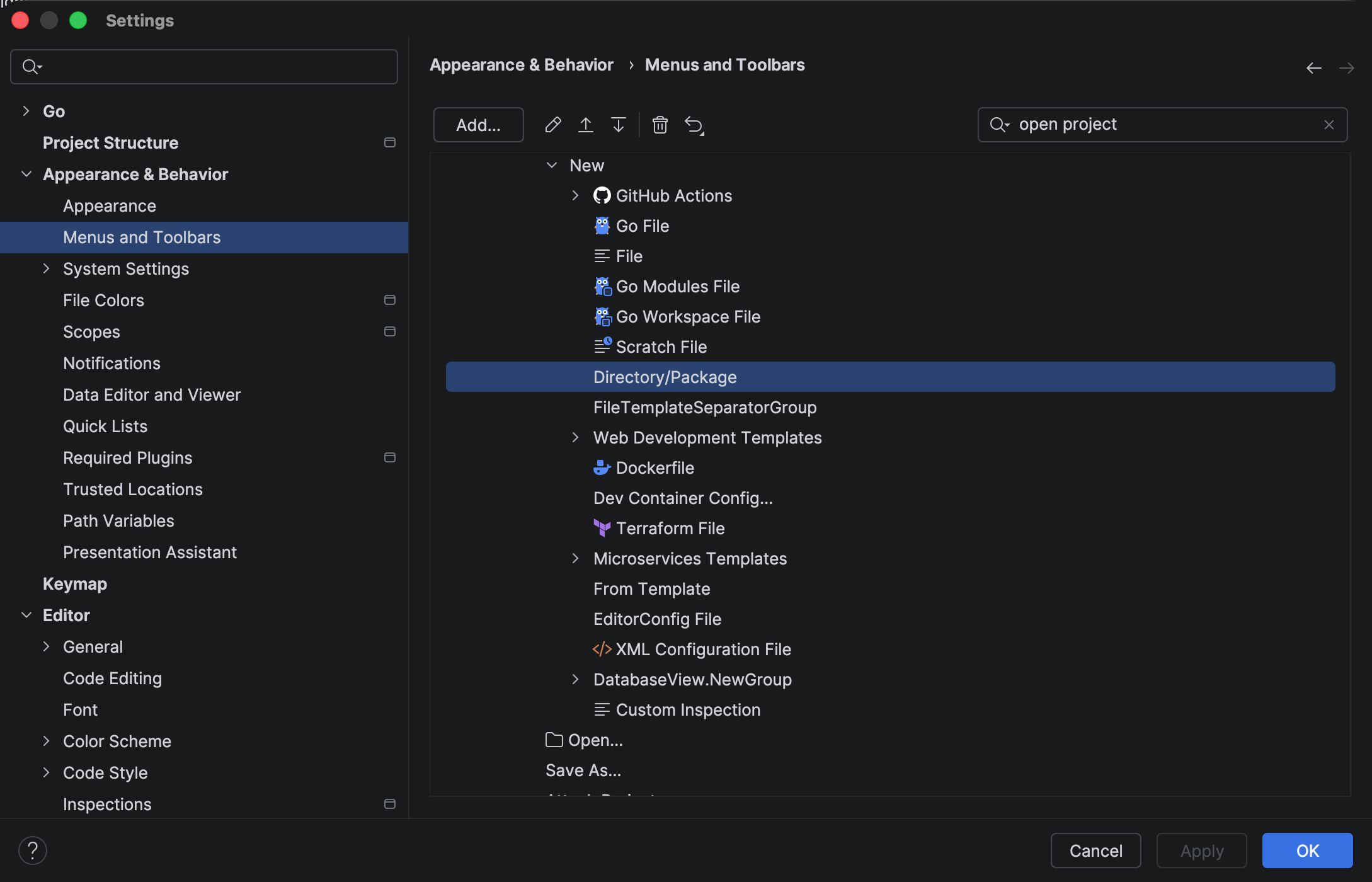This screenshot has width=1372, height=882.
Task: Click the settings search field
Action: (204, 67)
